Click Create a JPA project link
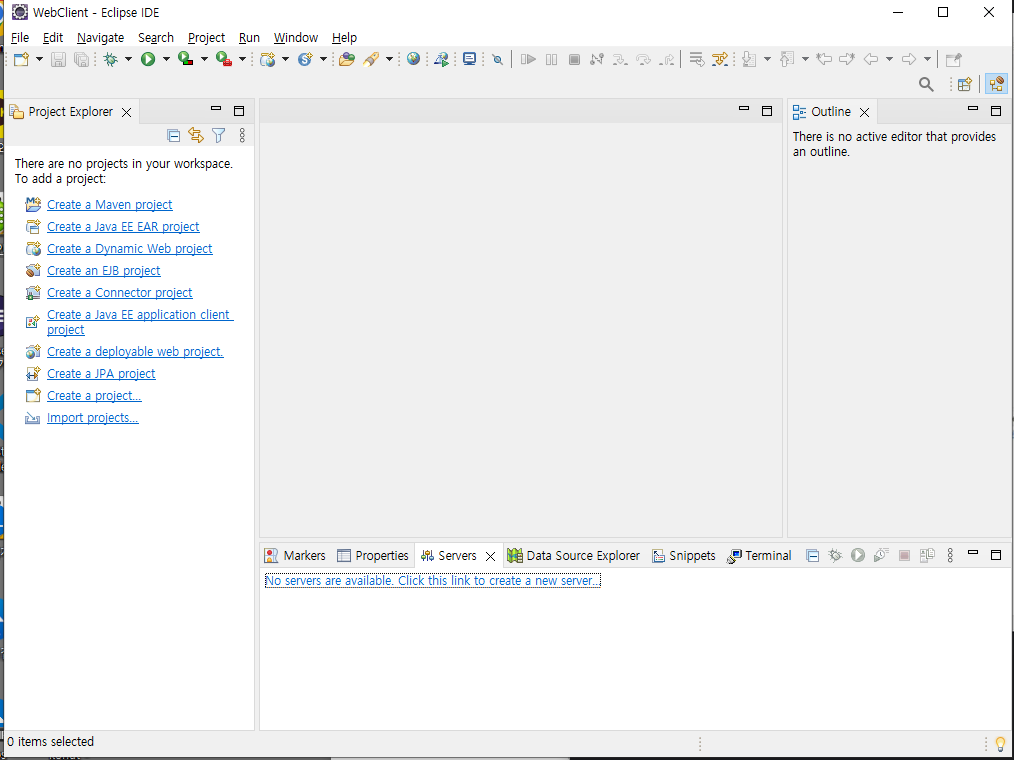The height and width of the screenshot is (760, 1014). tap(101, 373)
